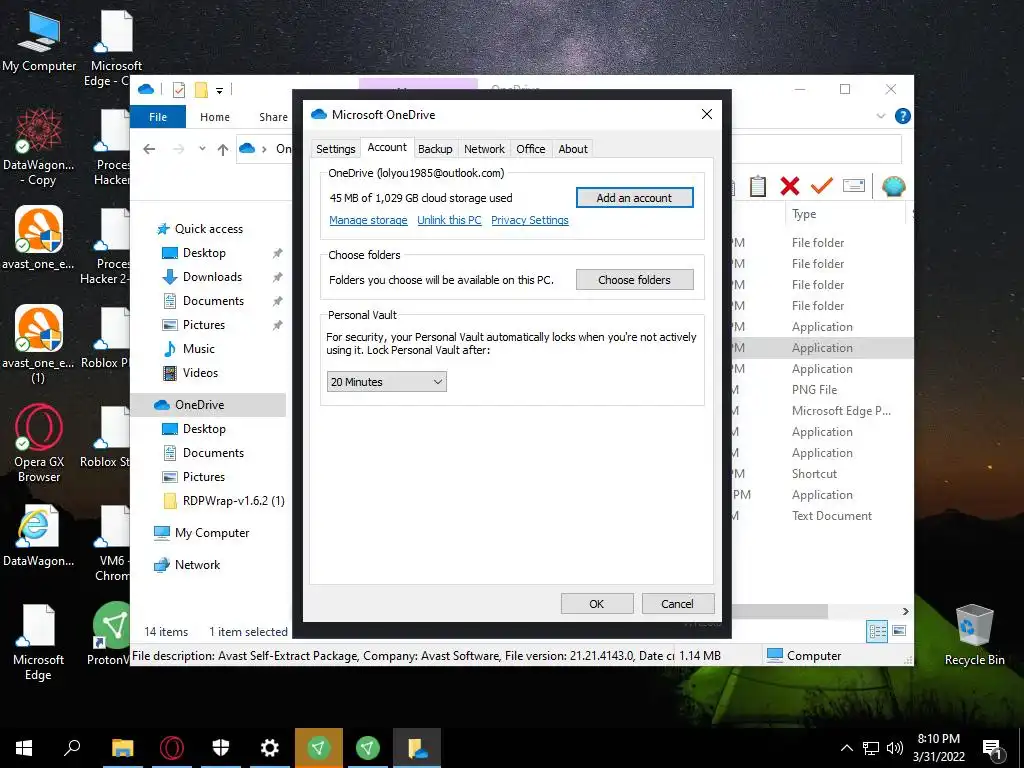Open Settings gear on the taskbar
The width and height of the screenshot is (1024, 768).
(x=270, y=748)
